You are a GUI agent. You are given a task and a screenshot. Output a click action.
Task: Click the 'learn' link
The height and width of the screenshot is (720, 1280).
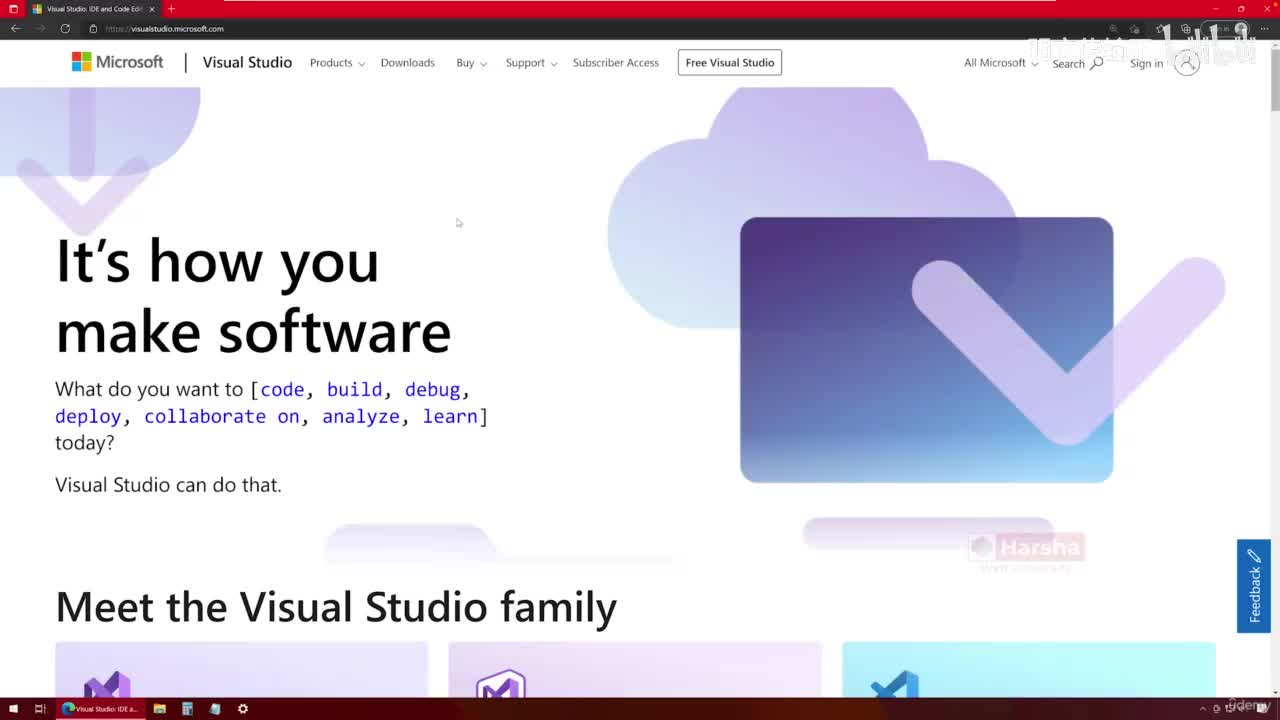[450, 416]
